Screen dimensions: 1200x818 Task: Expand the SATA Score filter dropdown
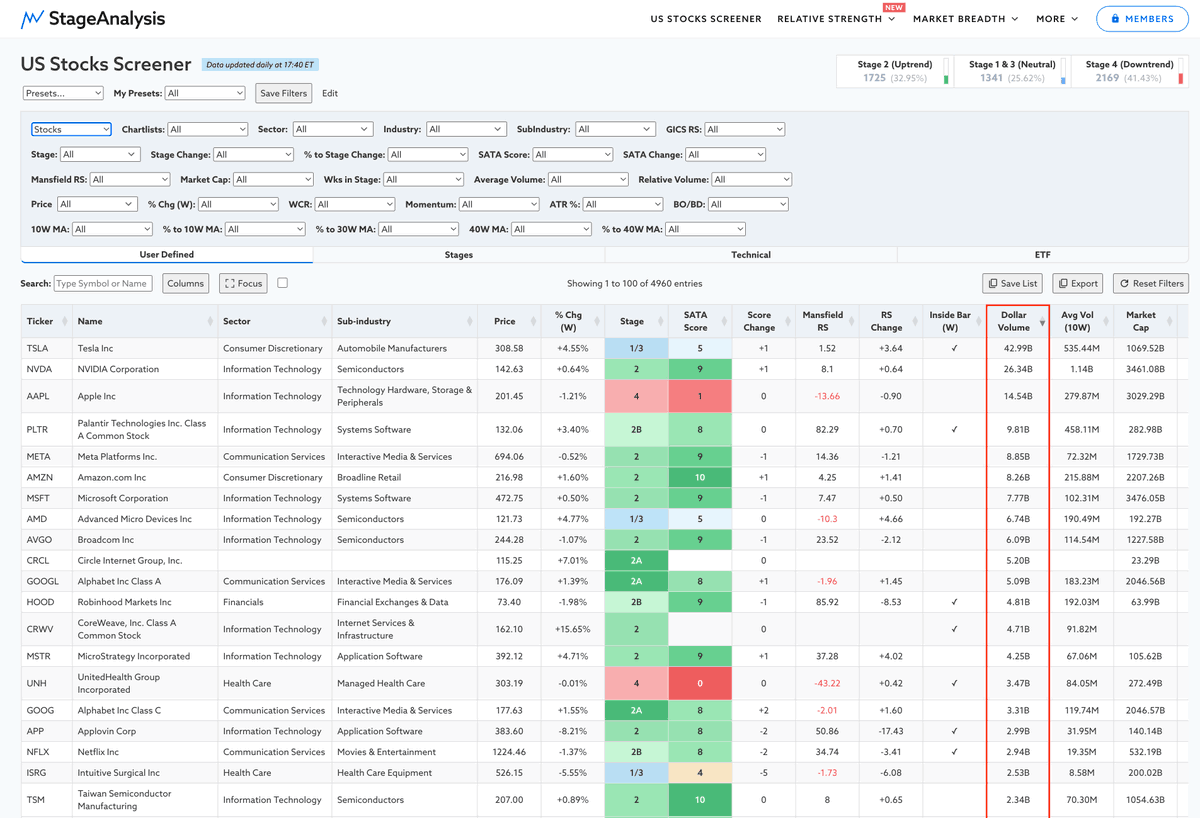coord(572,154)
